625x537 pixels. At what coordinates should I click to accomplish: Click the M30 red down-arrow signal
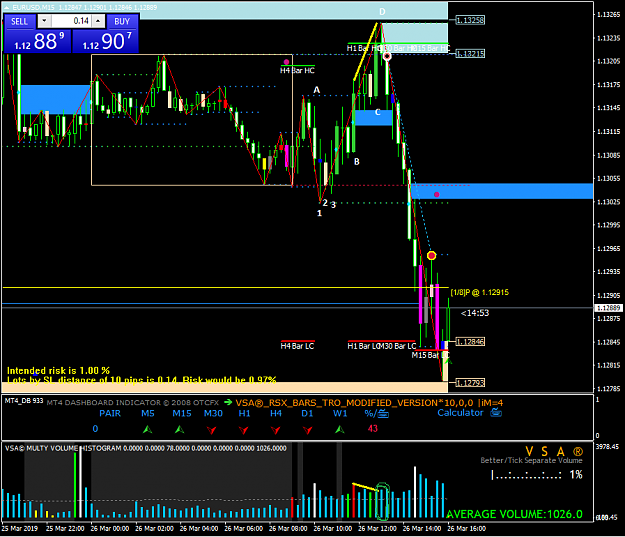212,430
